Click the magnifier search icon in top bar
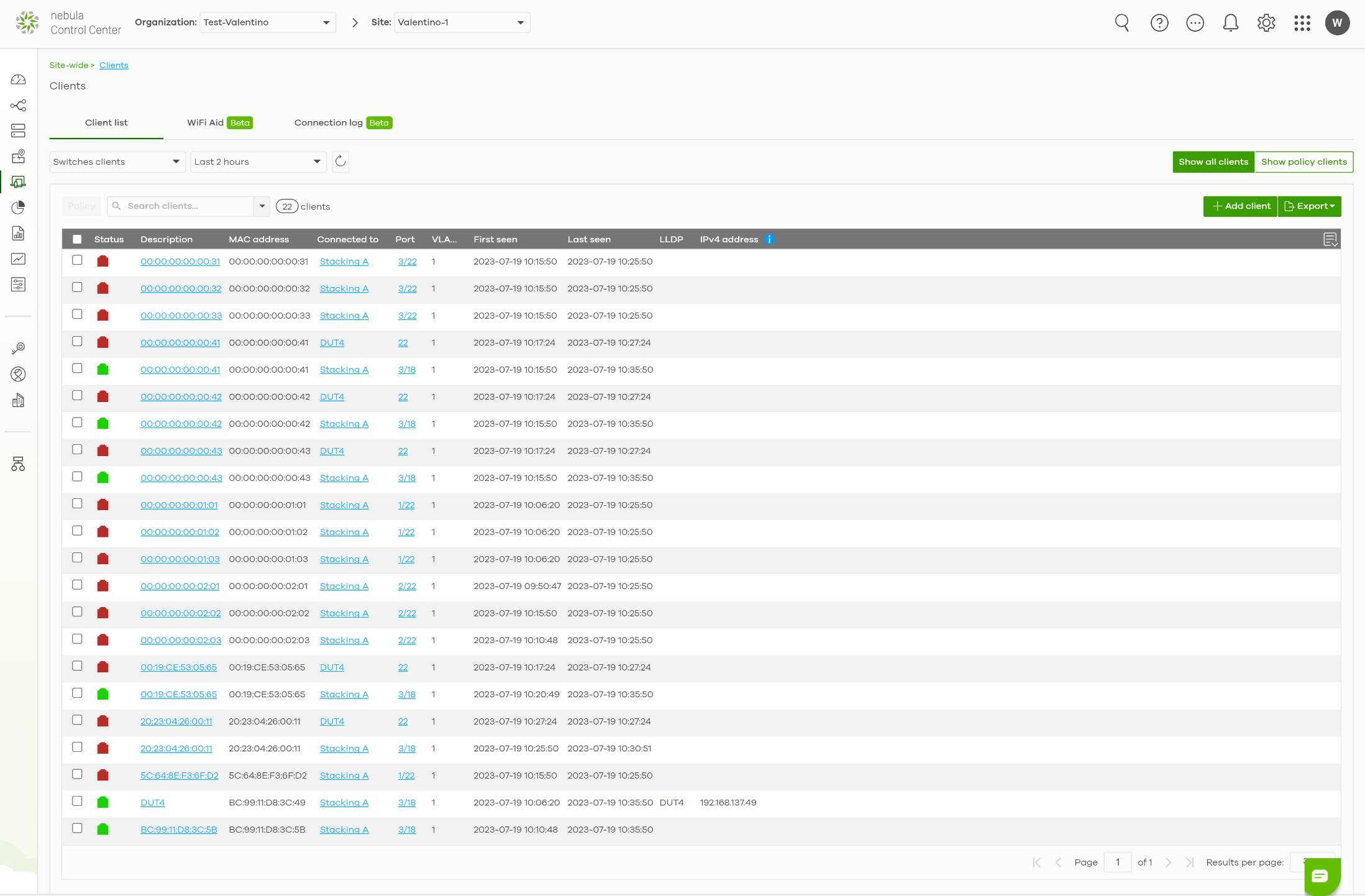 1121,23
